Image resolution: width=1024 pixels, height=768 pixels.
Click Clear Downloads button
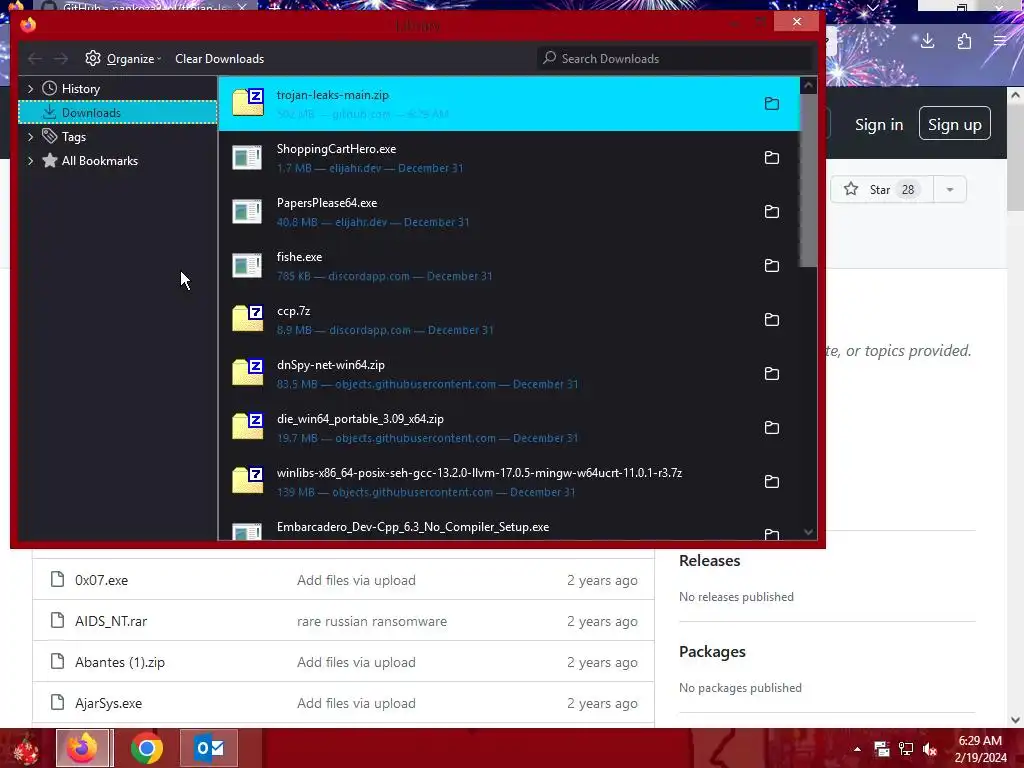(x=219, y=59)
